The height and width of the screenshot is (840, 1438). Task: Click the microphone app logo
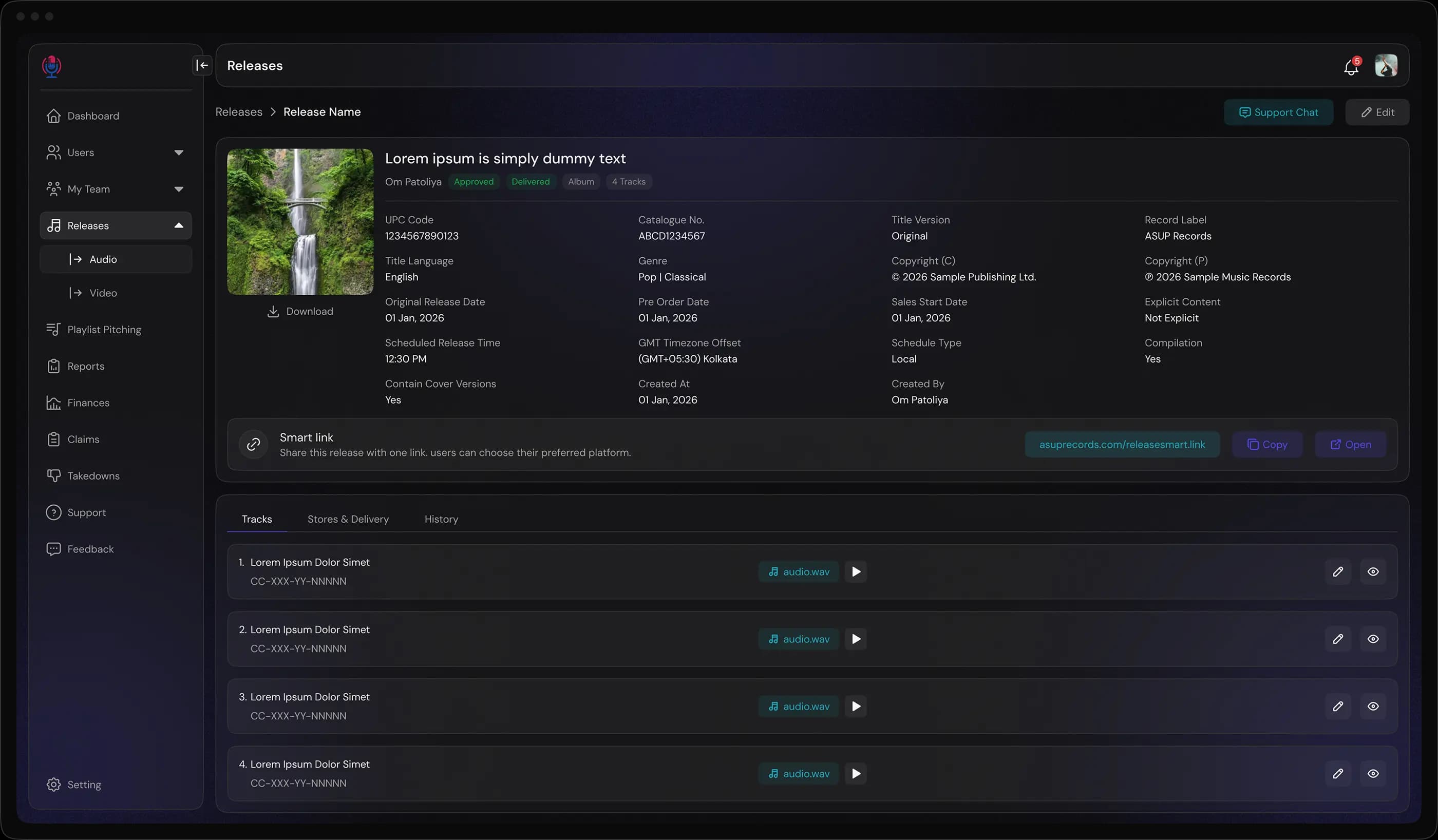51,66
